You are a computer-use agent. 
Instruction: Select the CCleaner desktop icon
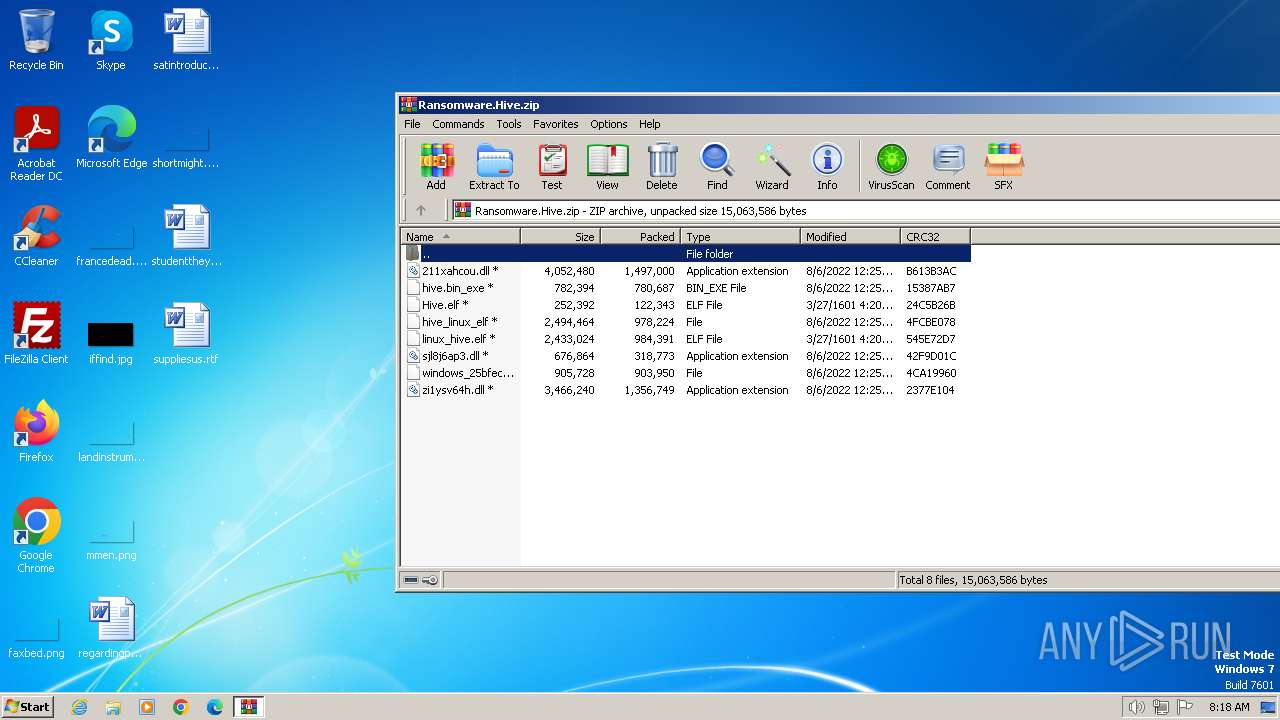[36, 236]
